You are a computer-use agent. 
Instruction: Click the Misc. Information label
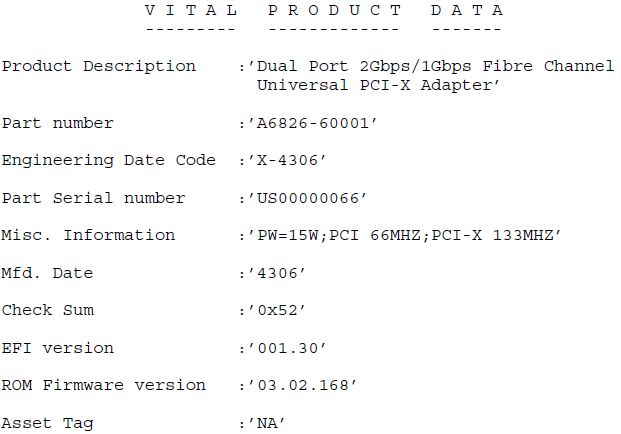click(89, 236)
